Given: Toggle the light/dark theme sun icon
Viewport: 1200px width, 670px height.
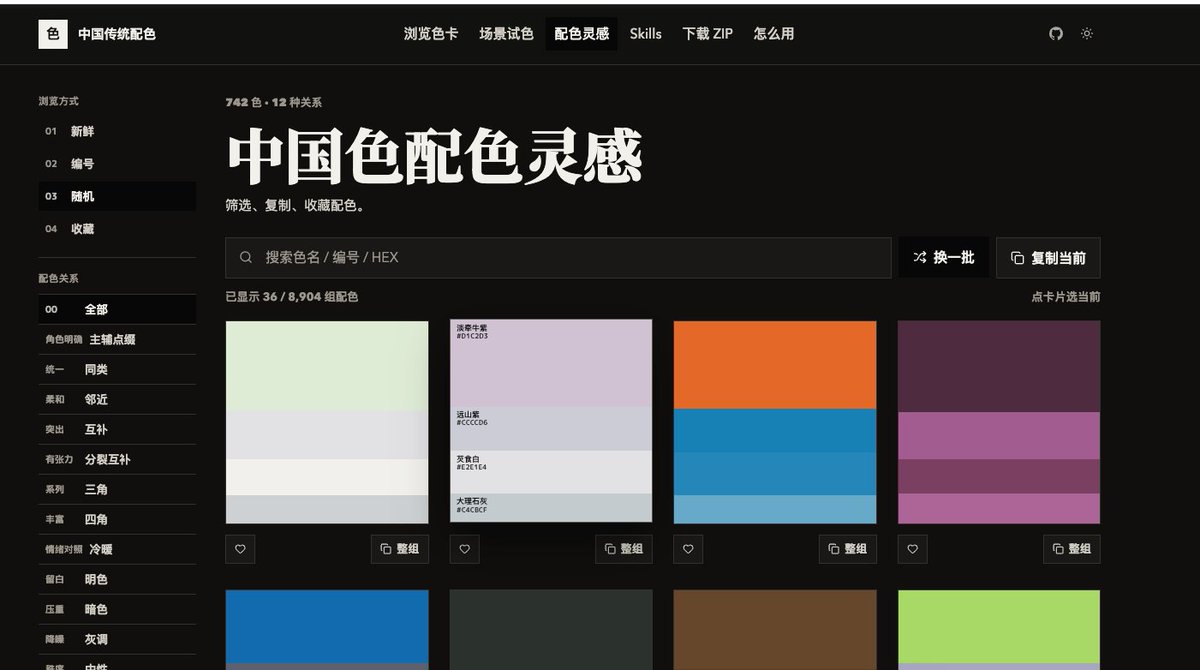Looking at the screenshot, I should pyautogui.click(x=1087, y=34).
